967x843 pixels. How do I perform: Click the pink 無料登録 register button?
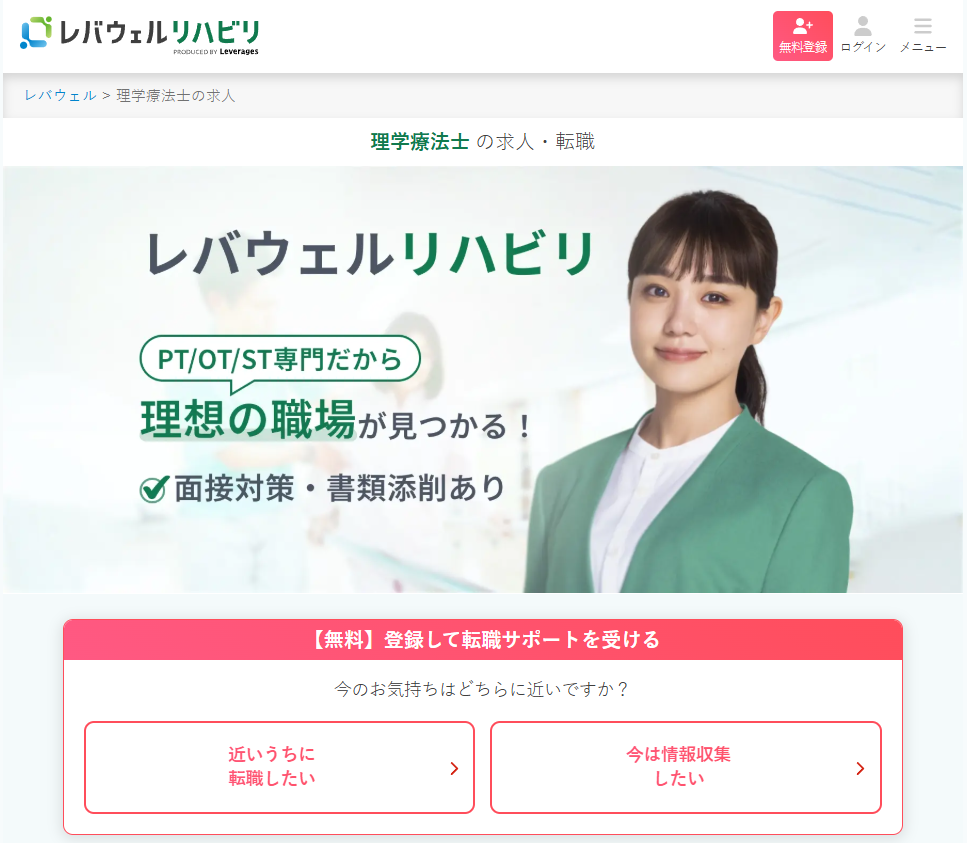coord(802,36)
